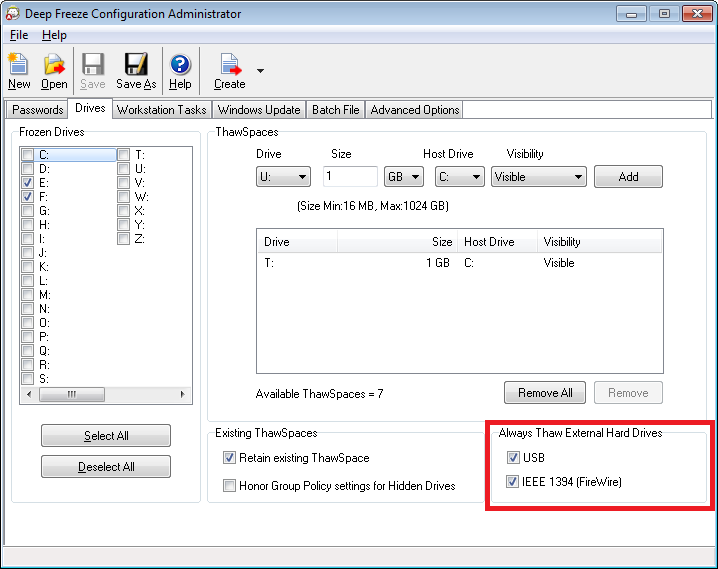
Task: Expand the Visibility combo box
Action: click(x=538, y=177)
